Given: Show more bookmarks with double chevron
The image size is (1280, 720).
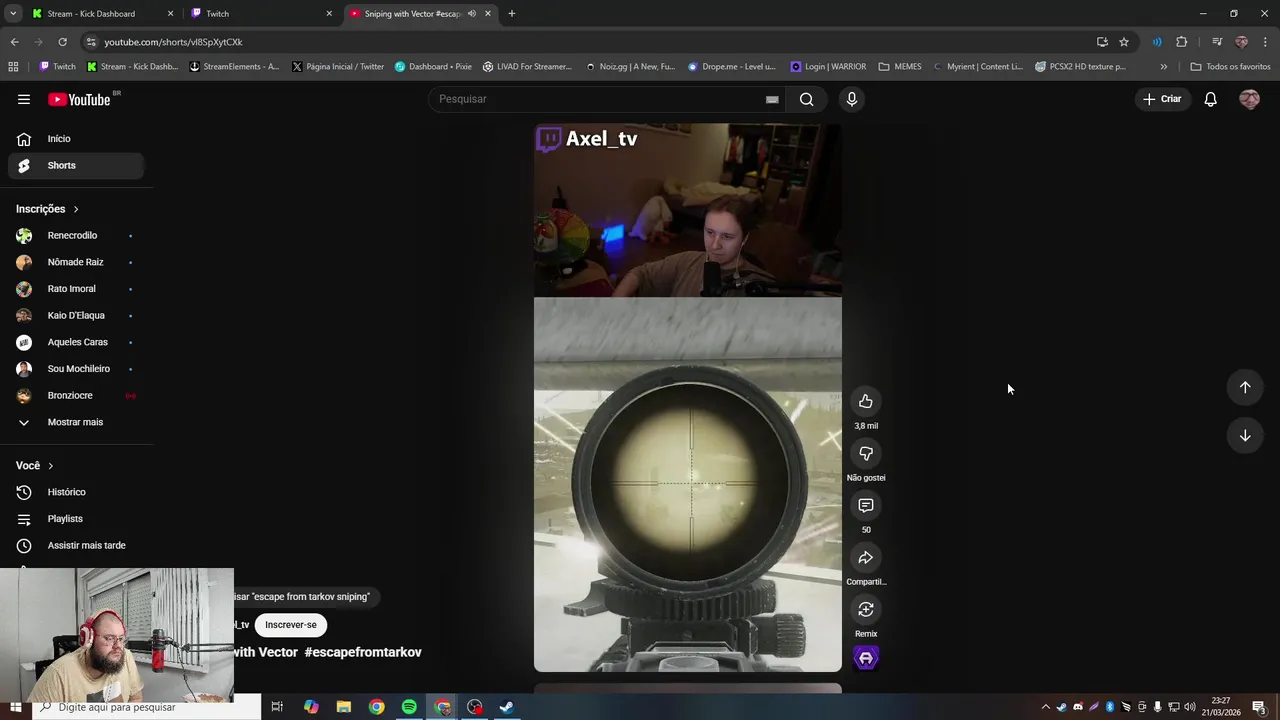Looking at the screenshot, I should 1163,67.
